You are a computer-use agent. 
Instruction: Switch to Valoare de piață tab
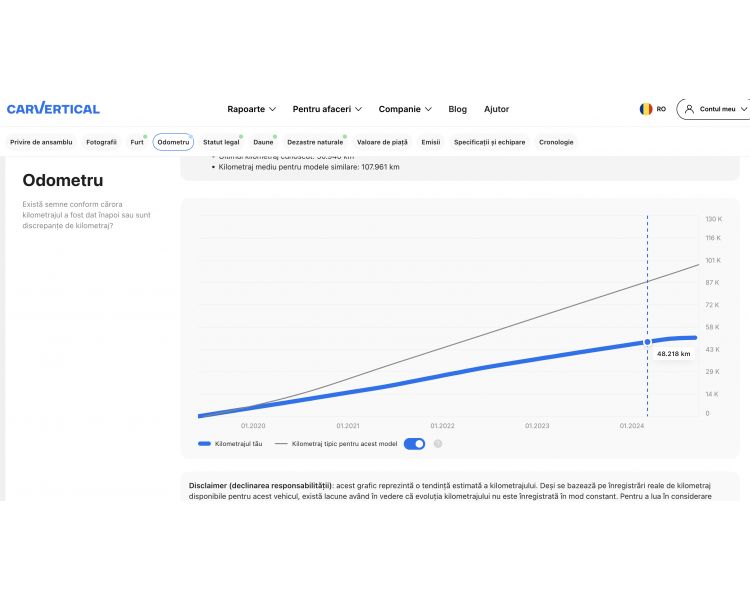[x=382, y=142]
